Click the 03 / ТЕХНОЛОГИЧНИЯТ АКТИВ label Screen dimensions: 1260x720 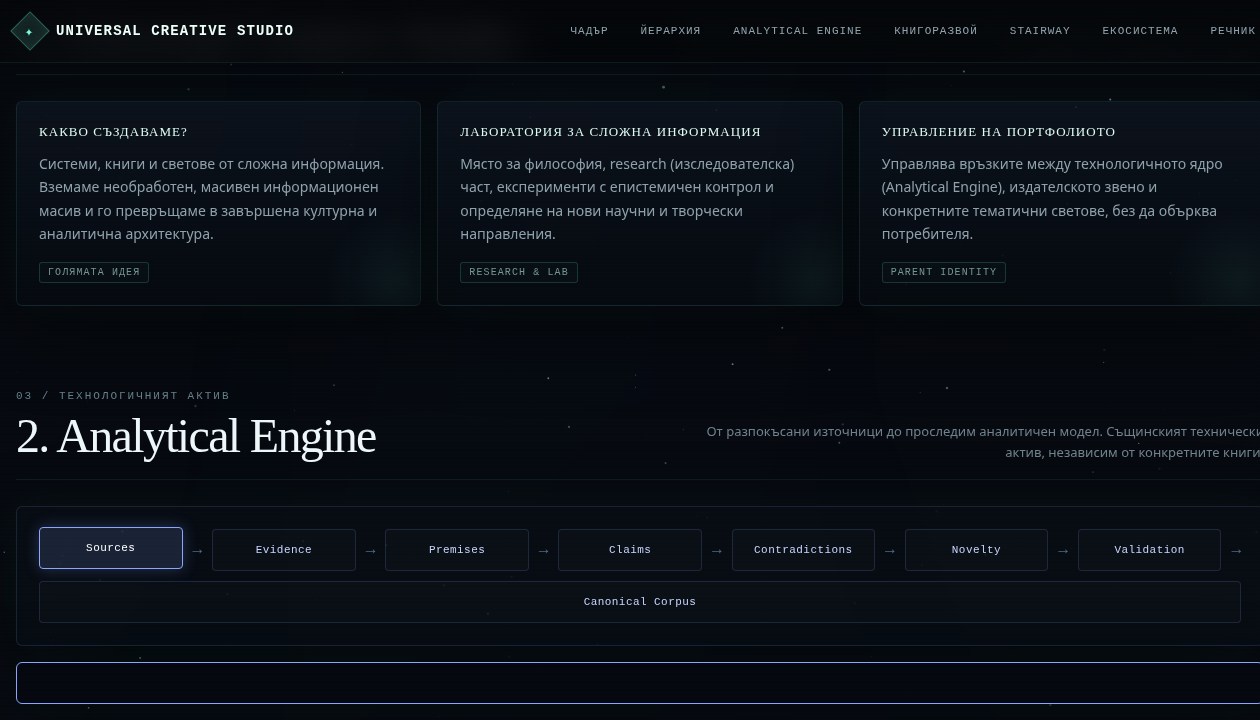pyautogui.click(x=123, y=396)
